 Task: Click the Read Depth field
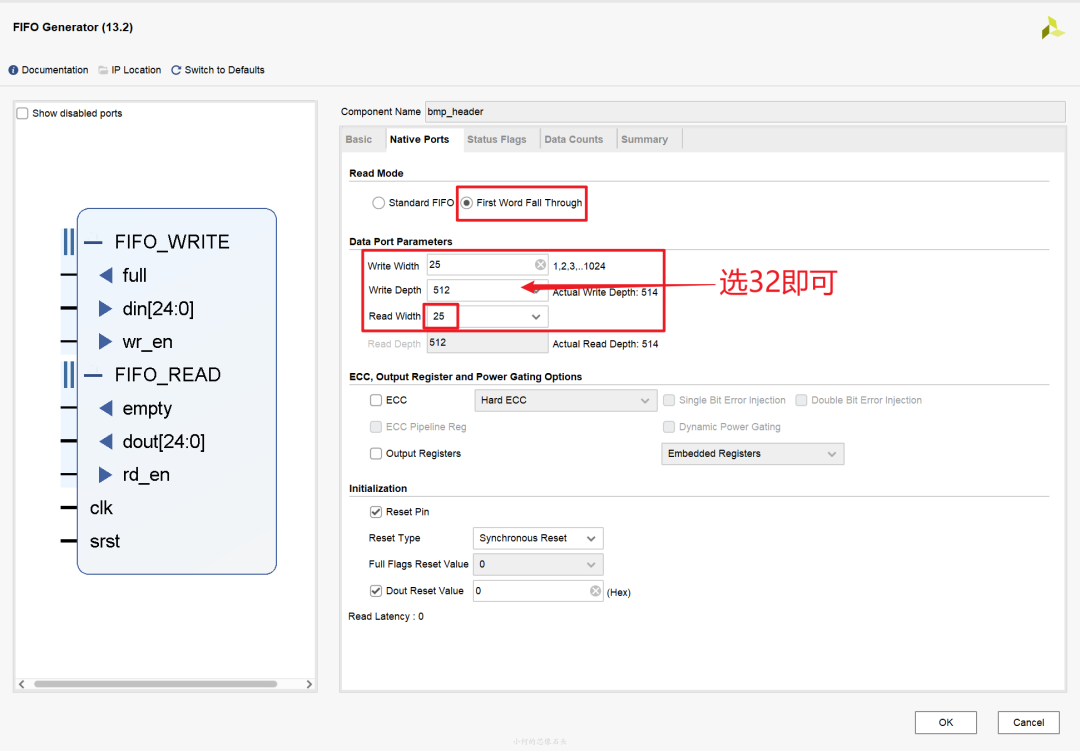click(x=487, y=343)
